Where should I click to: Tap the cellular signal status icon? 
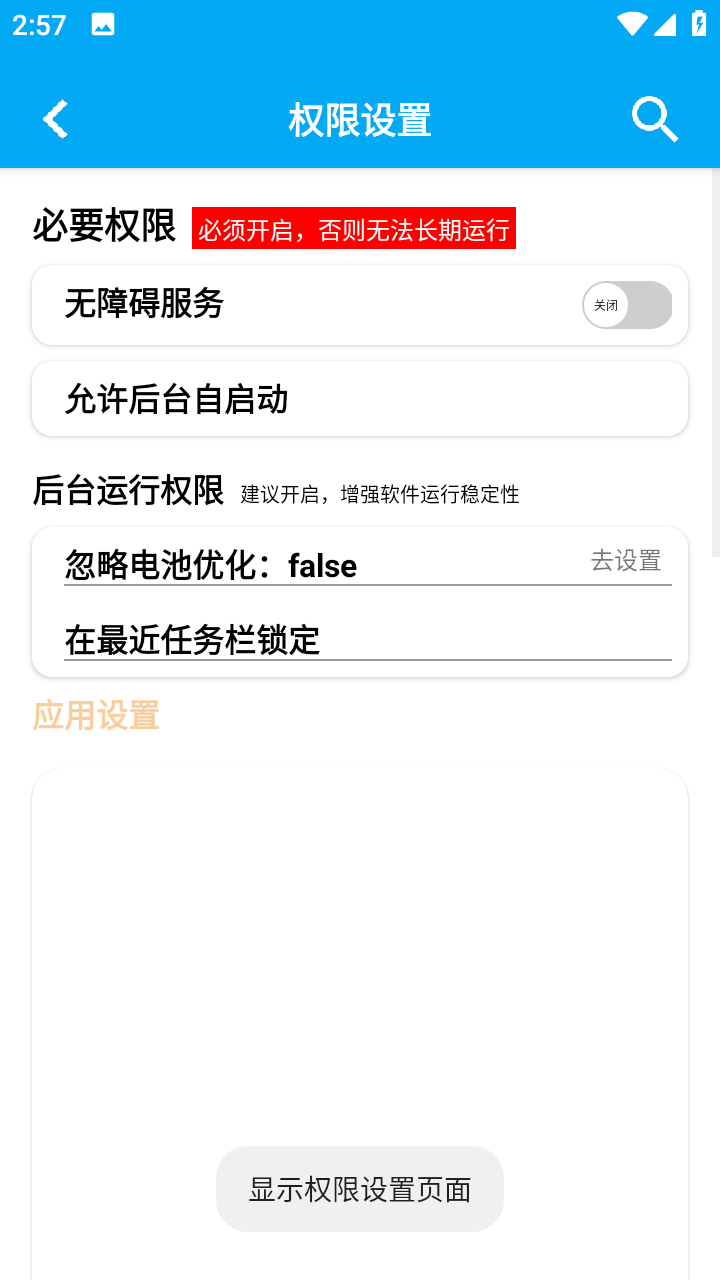coord(665,24)
